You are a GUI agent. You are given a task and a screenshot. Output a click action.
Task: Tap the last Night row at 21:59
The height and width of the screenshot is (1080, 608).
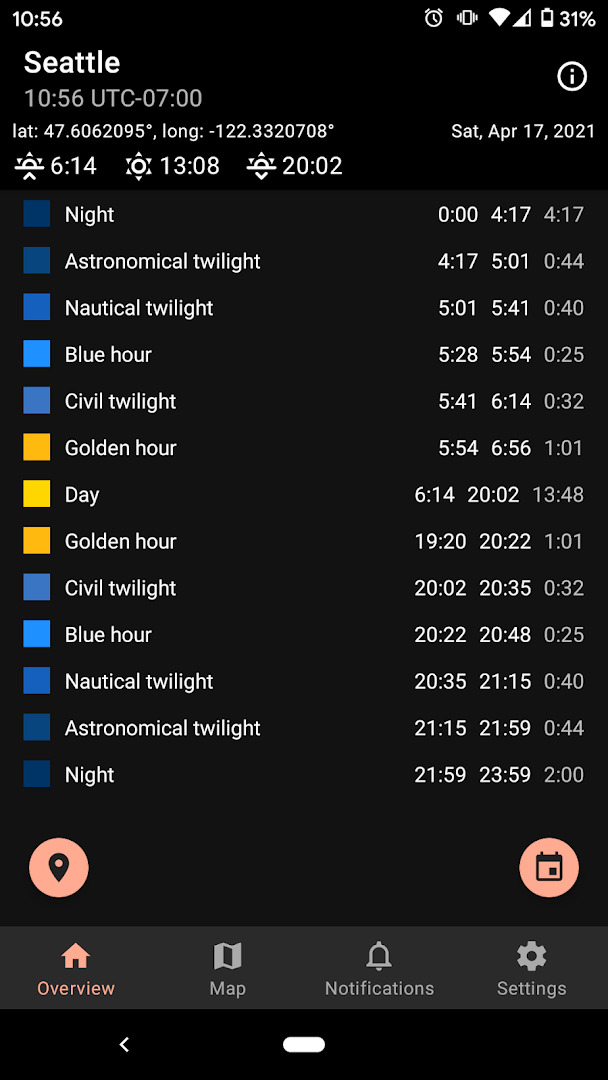(304, 775)
